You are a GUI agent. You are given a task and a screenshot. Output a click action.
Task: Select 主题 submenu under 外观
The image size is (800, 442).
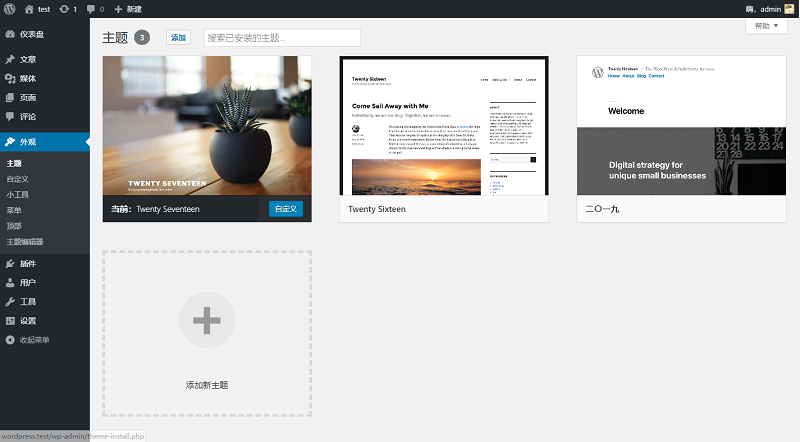14,163
